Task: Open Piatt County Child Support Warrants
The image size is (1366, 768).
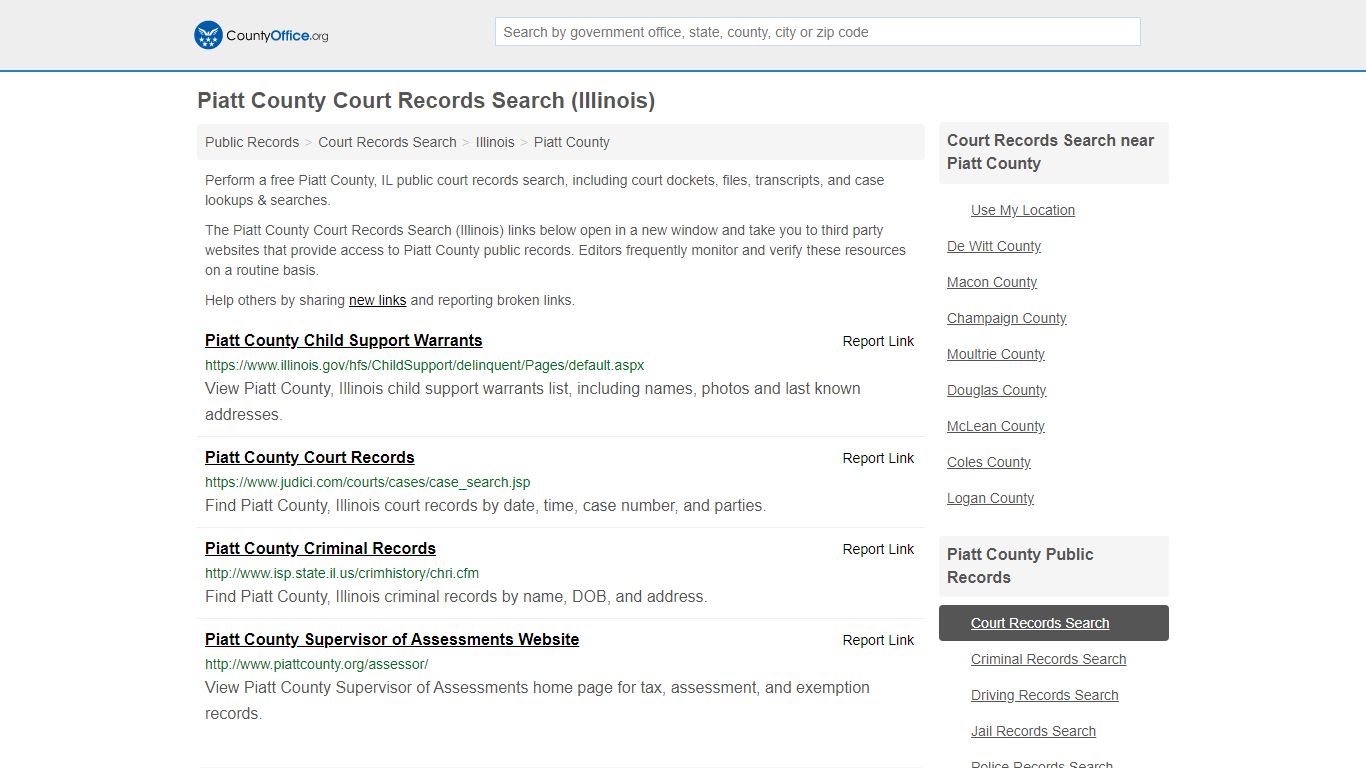Action: pyautogui.click(x=344, y=340)
